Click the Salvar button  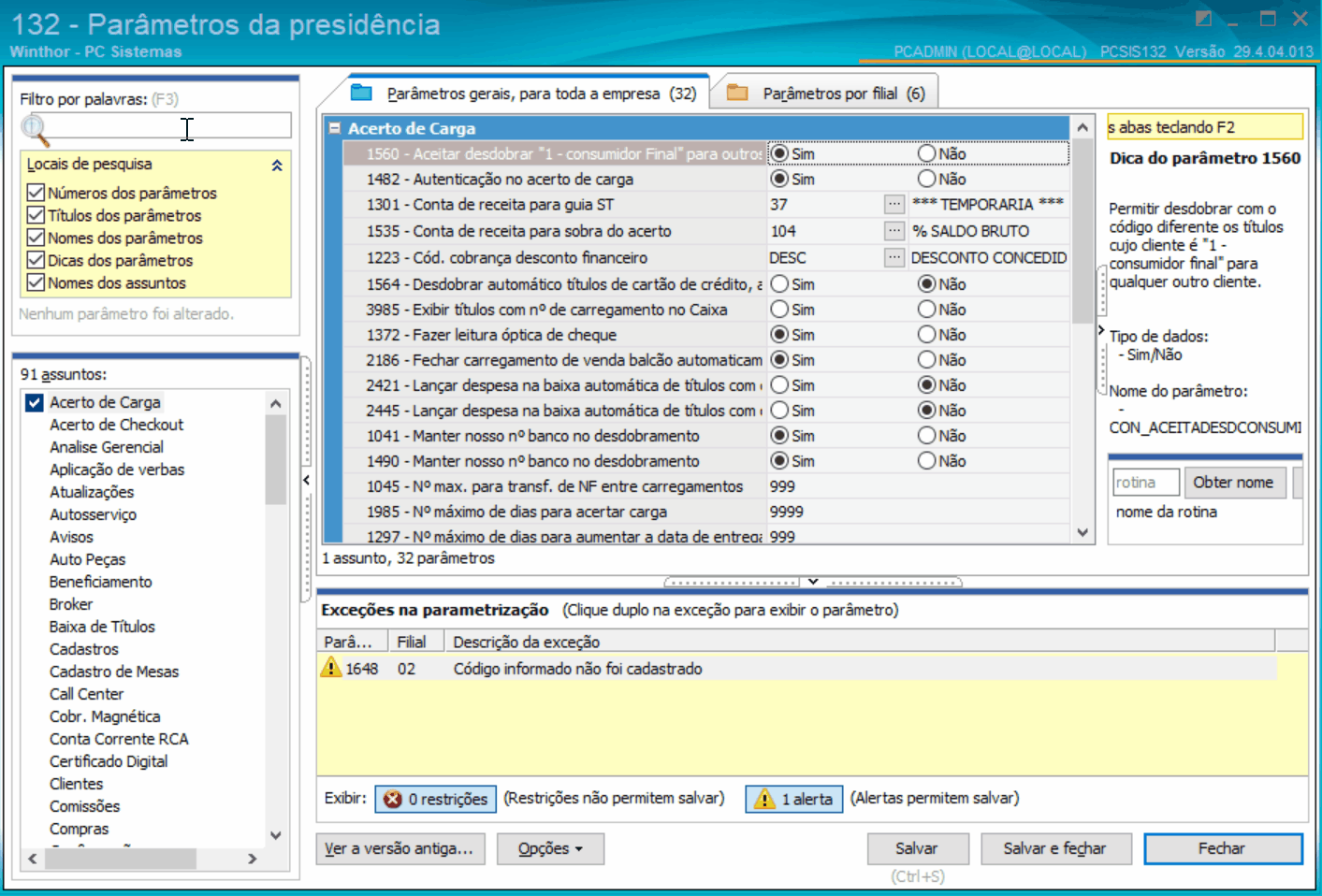(916, 848)
